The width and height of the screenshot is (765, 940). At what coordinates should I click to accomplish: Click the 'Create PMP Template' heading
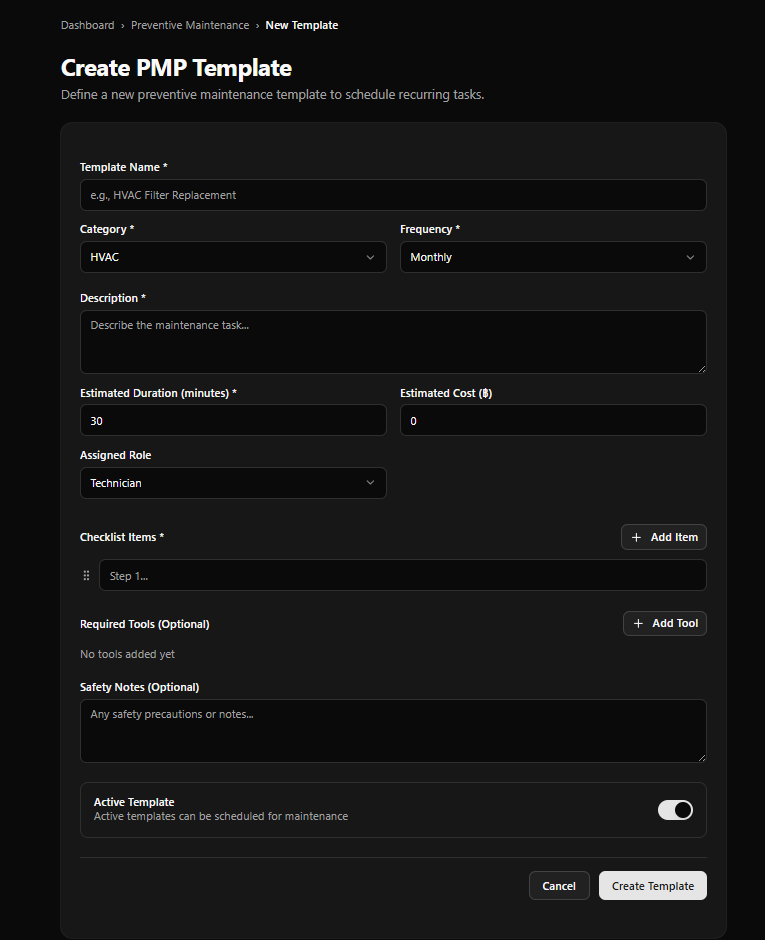click(176, 68)
